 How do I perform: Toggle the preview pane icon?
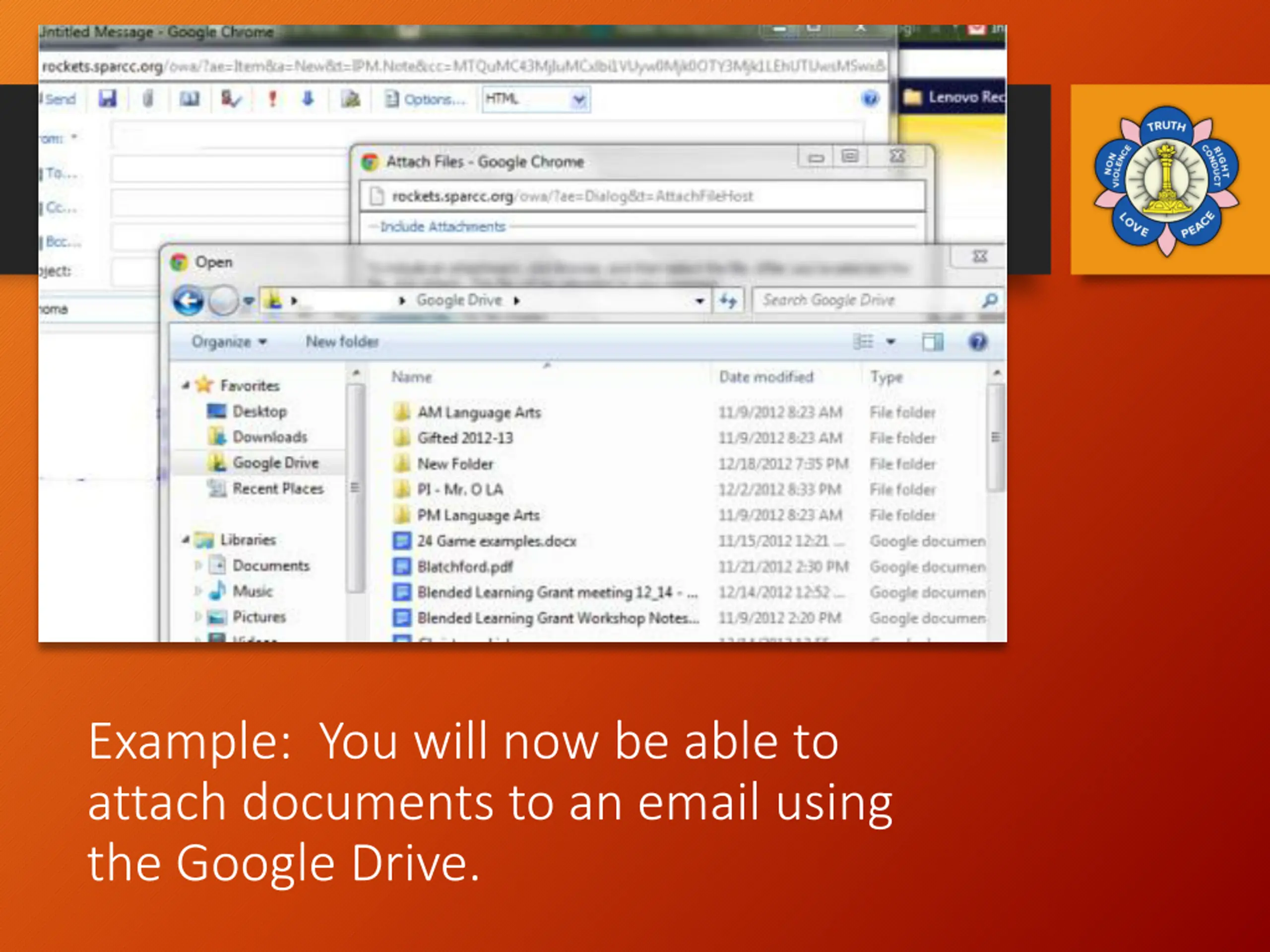pos(932,342)
